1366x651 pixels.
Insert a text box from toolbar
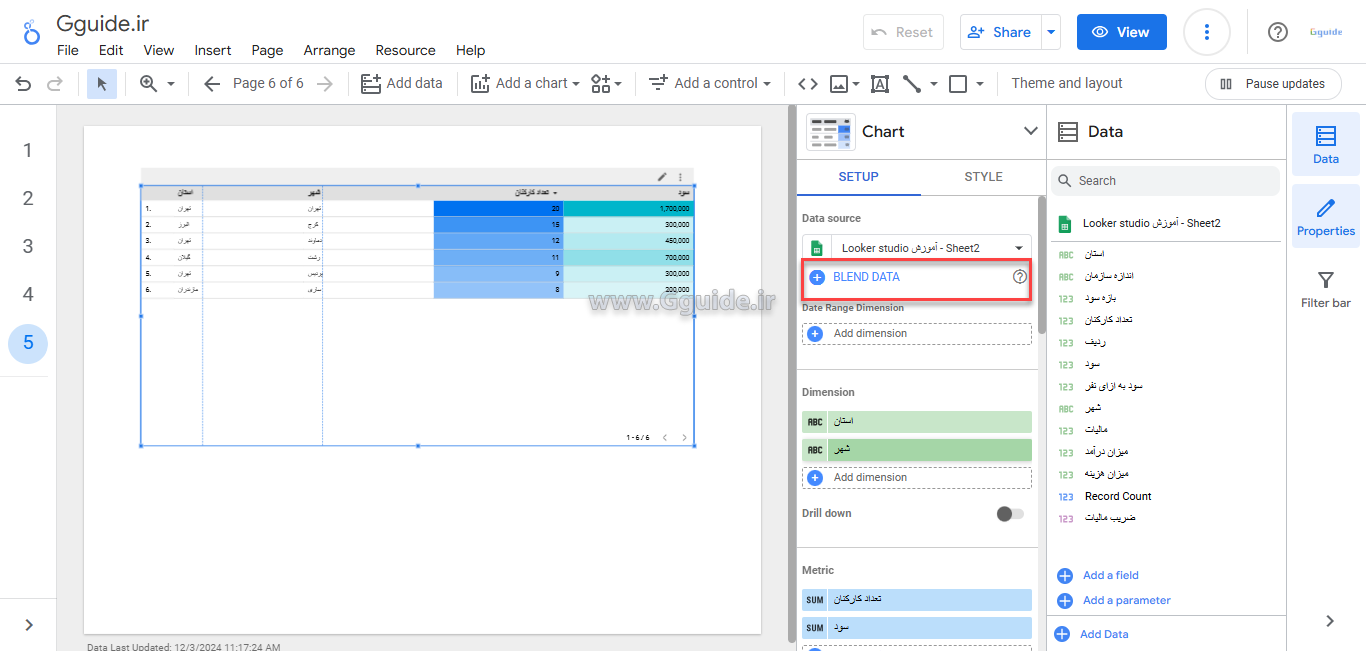[880, 84]
